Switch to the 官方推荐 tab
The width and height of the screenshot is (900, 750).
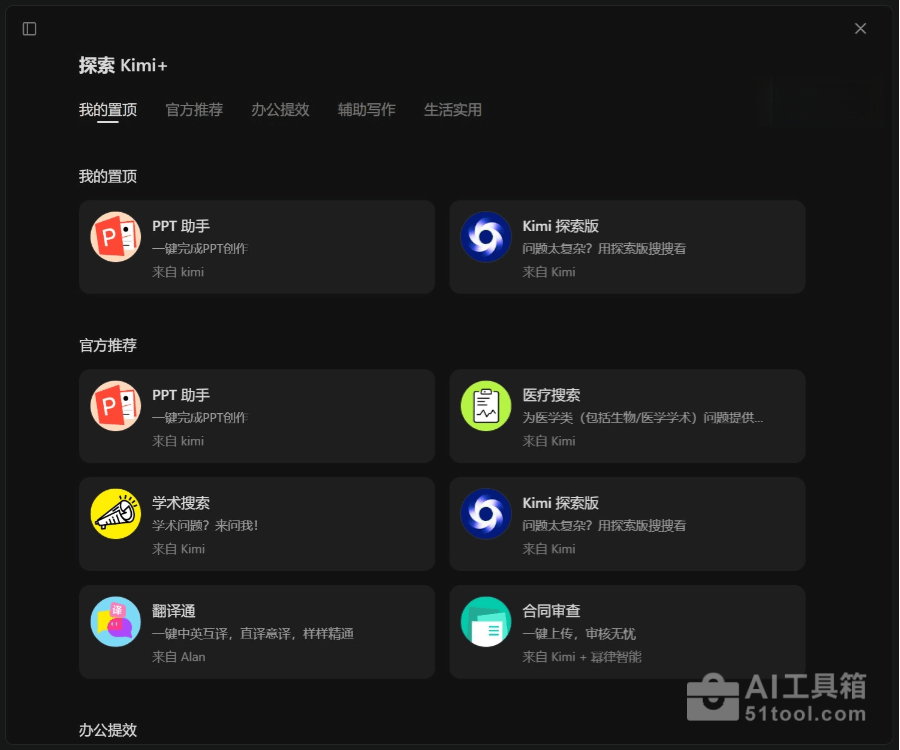194,110
